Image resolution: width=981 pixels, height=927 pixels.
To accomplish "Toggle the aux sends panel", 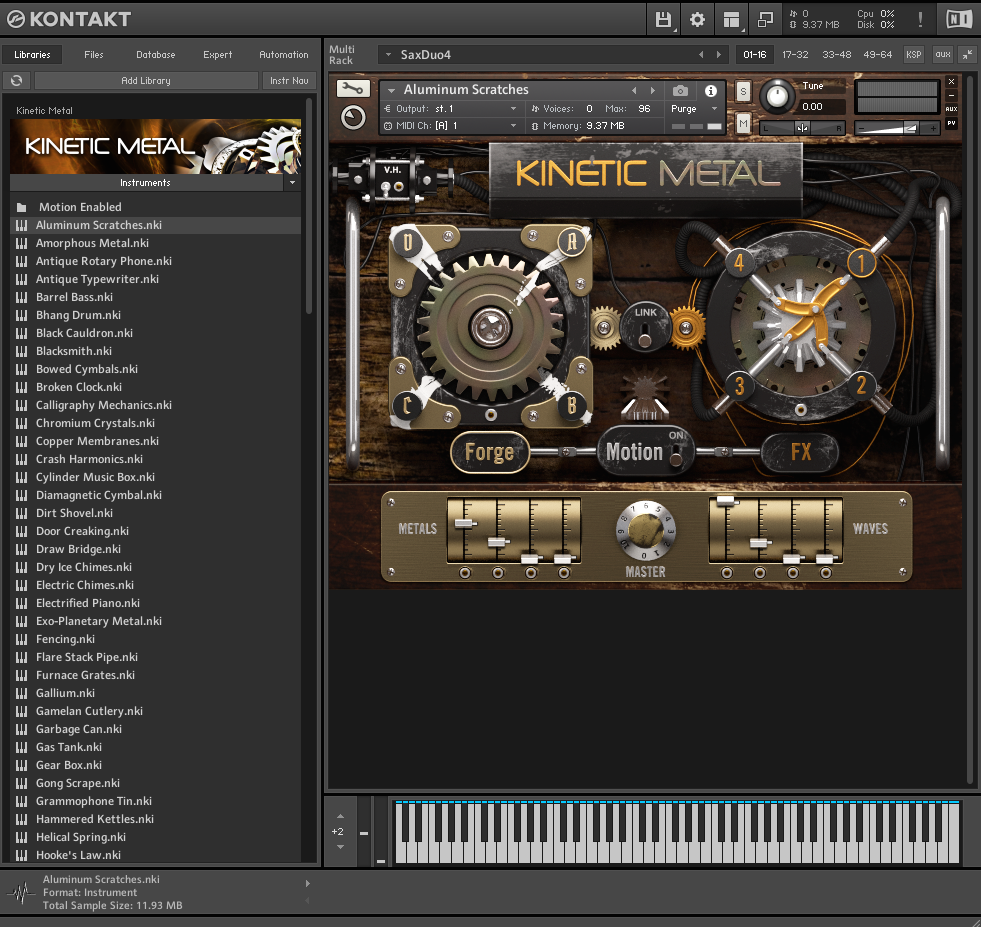I will point(942,54).
